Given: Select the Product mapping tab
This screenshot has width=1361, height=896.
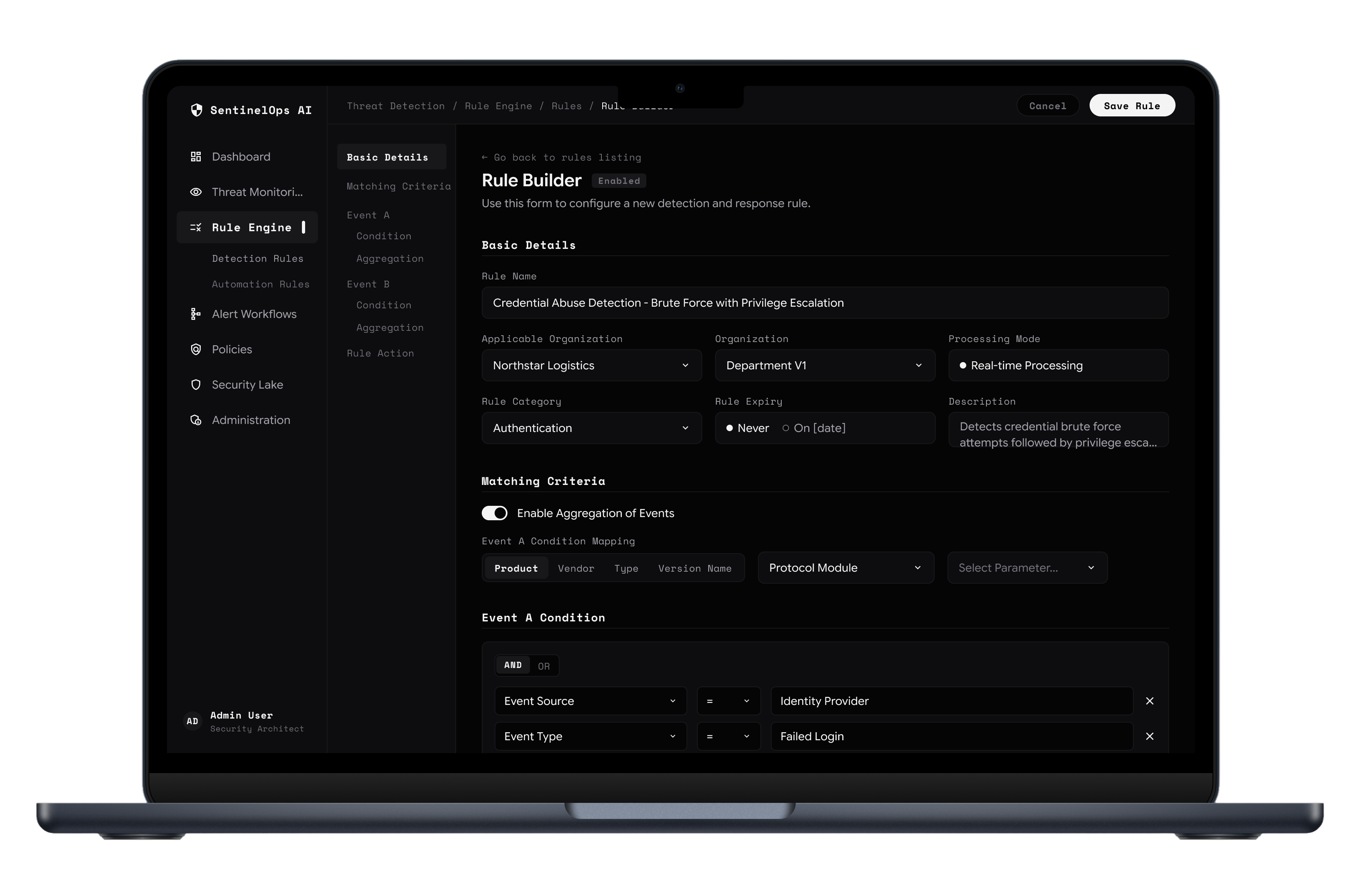Looking at the screenshot, I should click(x=516, y=568).
